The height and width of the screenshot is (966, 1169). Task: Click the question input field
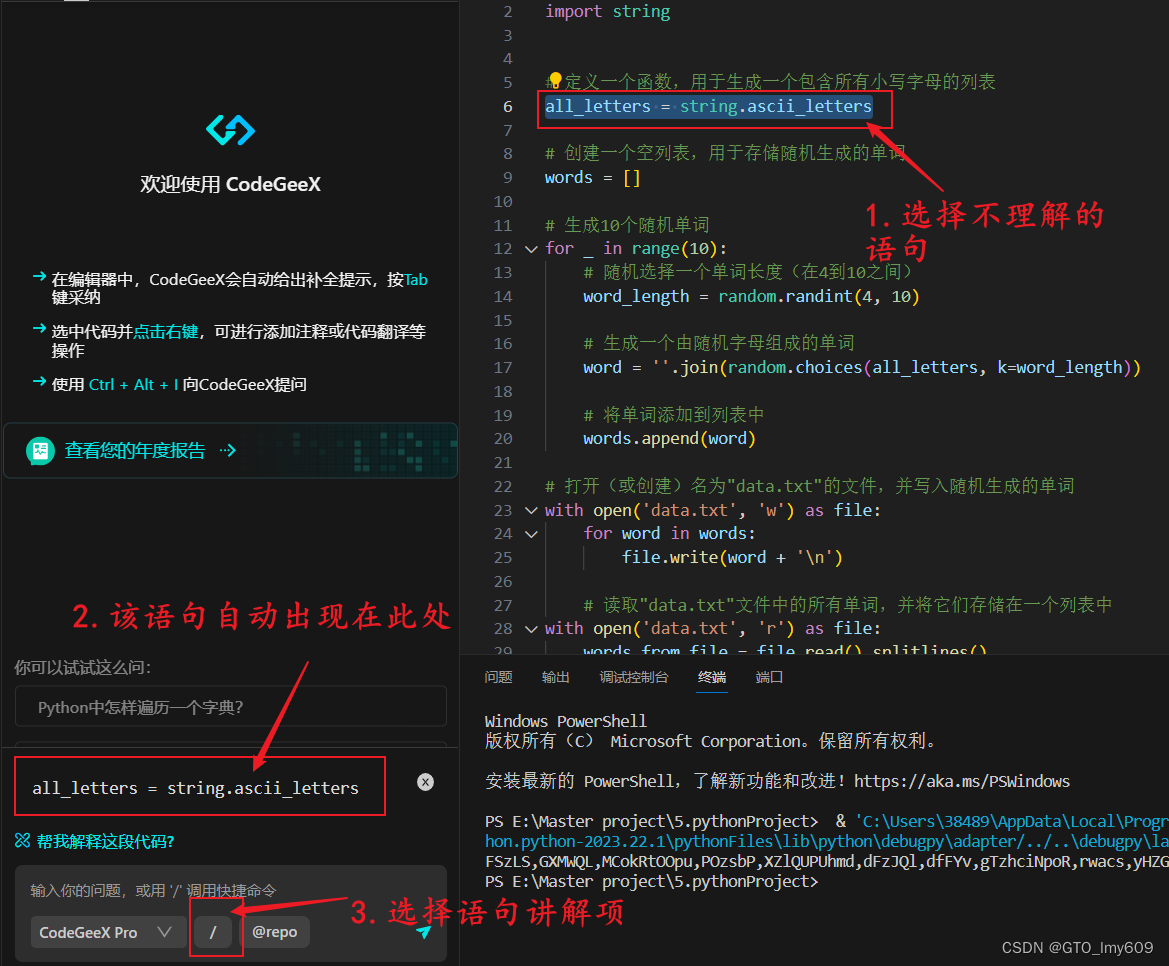tap(230, 891)
